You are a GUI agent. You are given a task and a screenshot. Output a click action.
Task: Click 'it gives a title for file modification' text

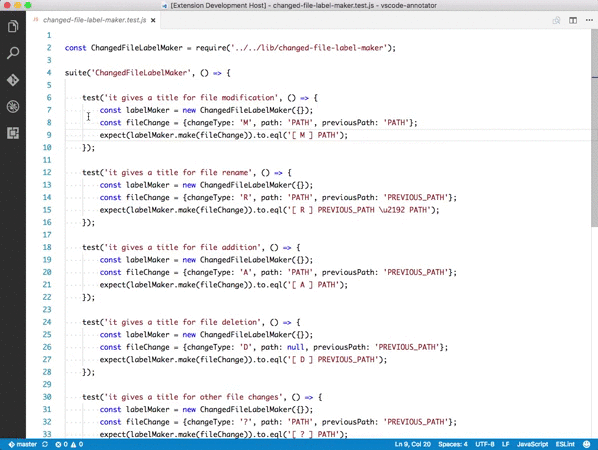pos(191,98)
